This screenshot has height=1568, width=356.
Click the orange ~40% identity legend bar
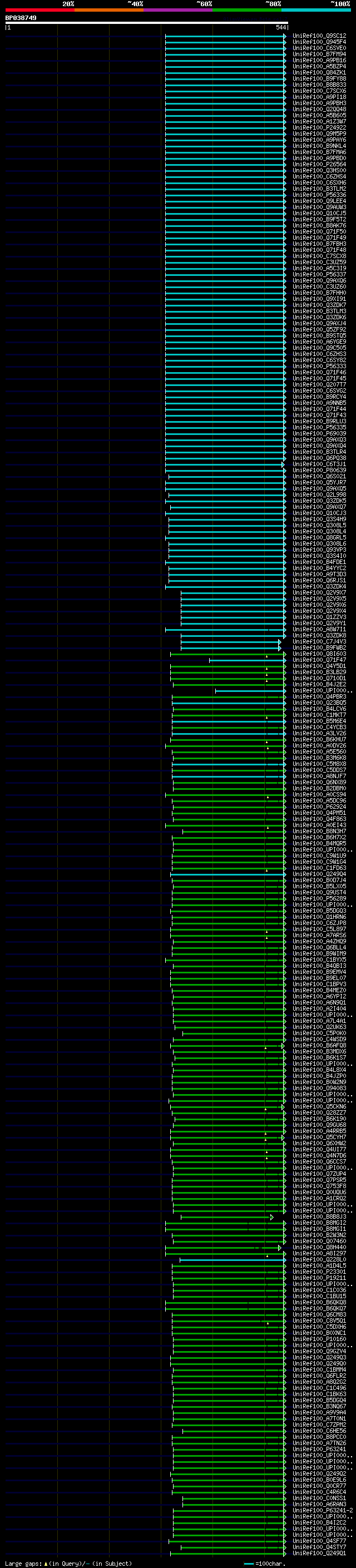(x=109, y=10)
